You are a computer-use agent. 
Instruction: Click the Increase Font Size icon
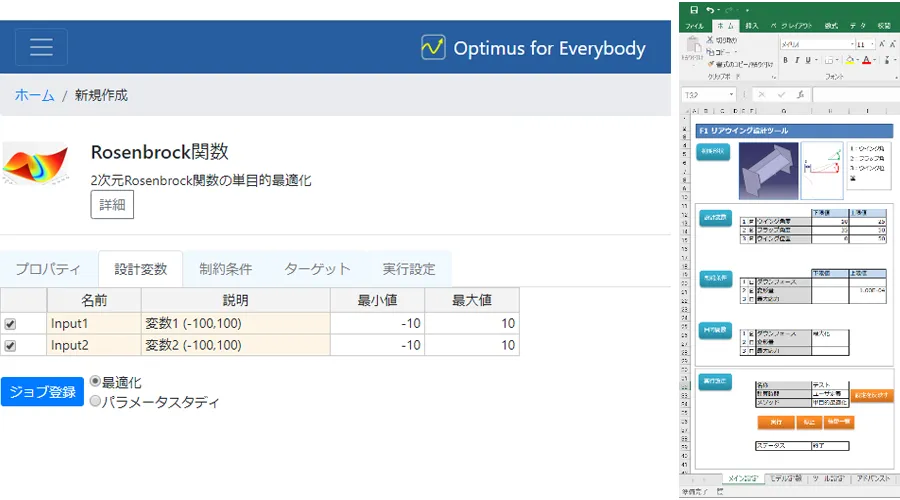[882, 44]
